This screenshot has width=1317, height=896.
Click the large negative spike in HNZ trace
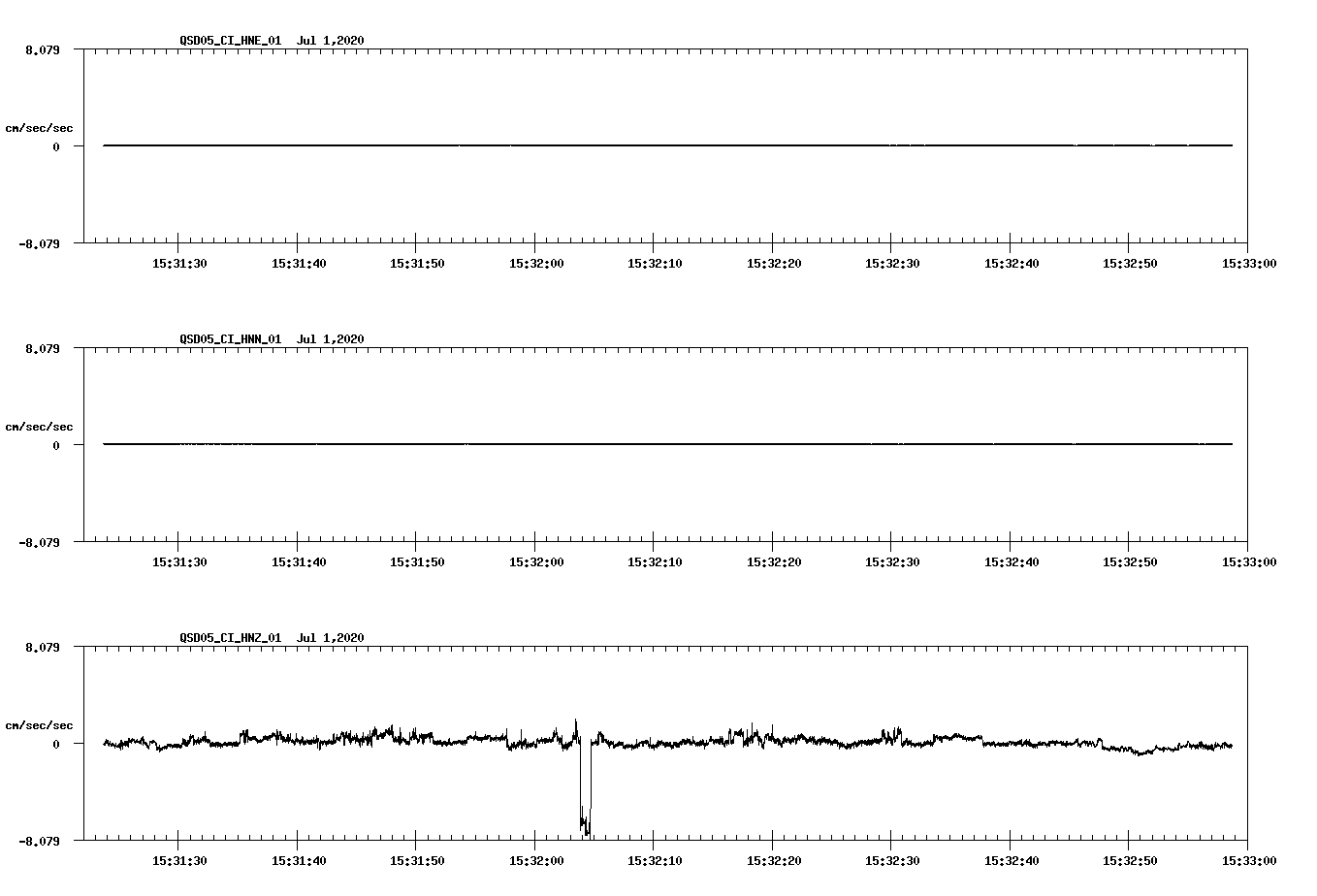[585, 790]
